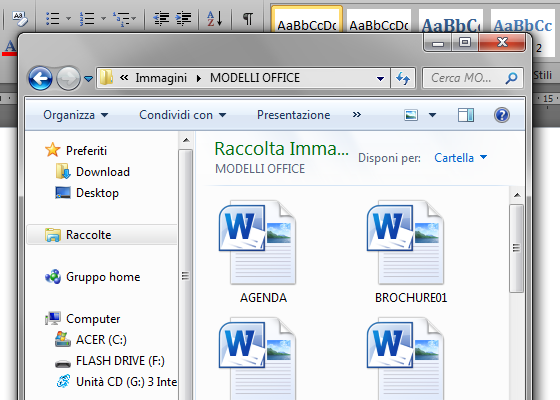
Task: Open Unità CD (G:) drive
Action: point(126,382)
